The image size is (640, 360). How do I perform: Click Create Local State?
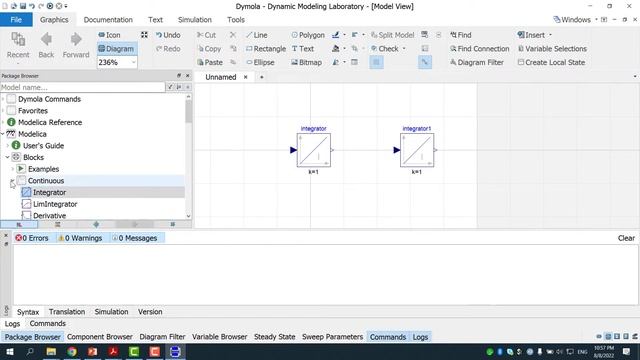[551, 62]
